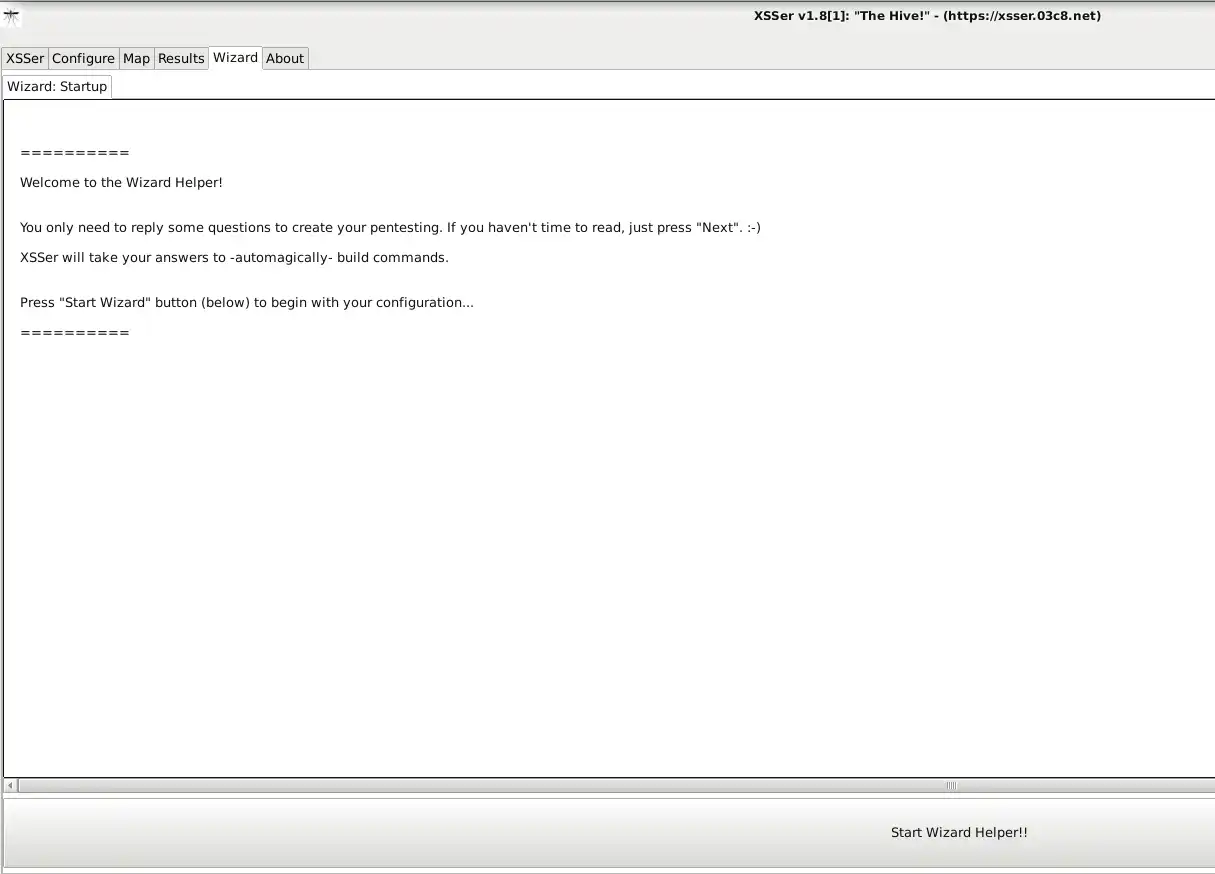This screenshot has width=1215, height=874.
Task: Open the About tab
Action: 285,58
